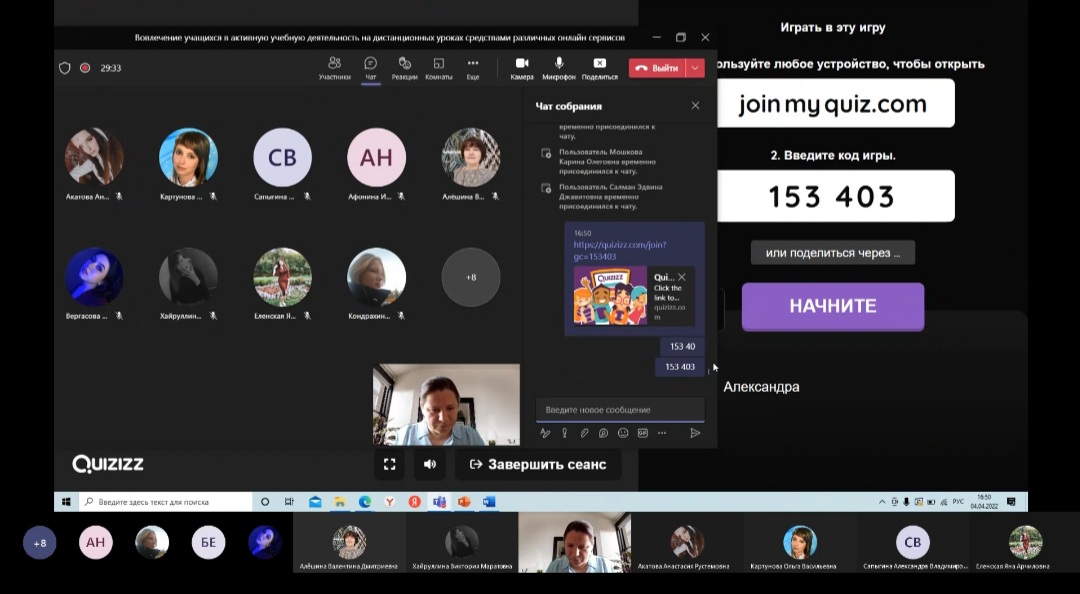The height and width of the screenshot is (594, 1080).
Task: Attach a file with the paperclip icon
Action: tap(584, 433)
